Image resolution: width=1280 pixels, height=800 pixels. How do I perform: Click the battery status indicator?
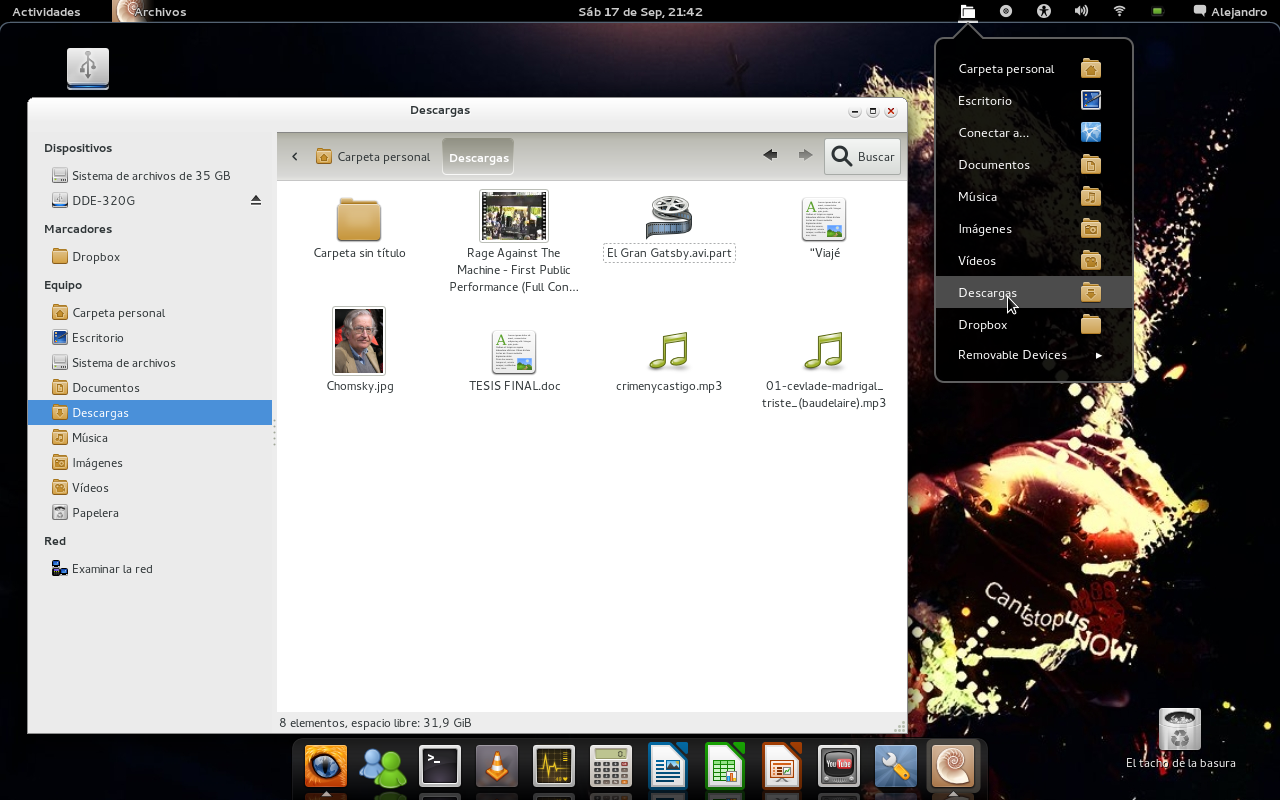point(1157,12)
